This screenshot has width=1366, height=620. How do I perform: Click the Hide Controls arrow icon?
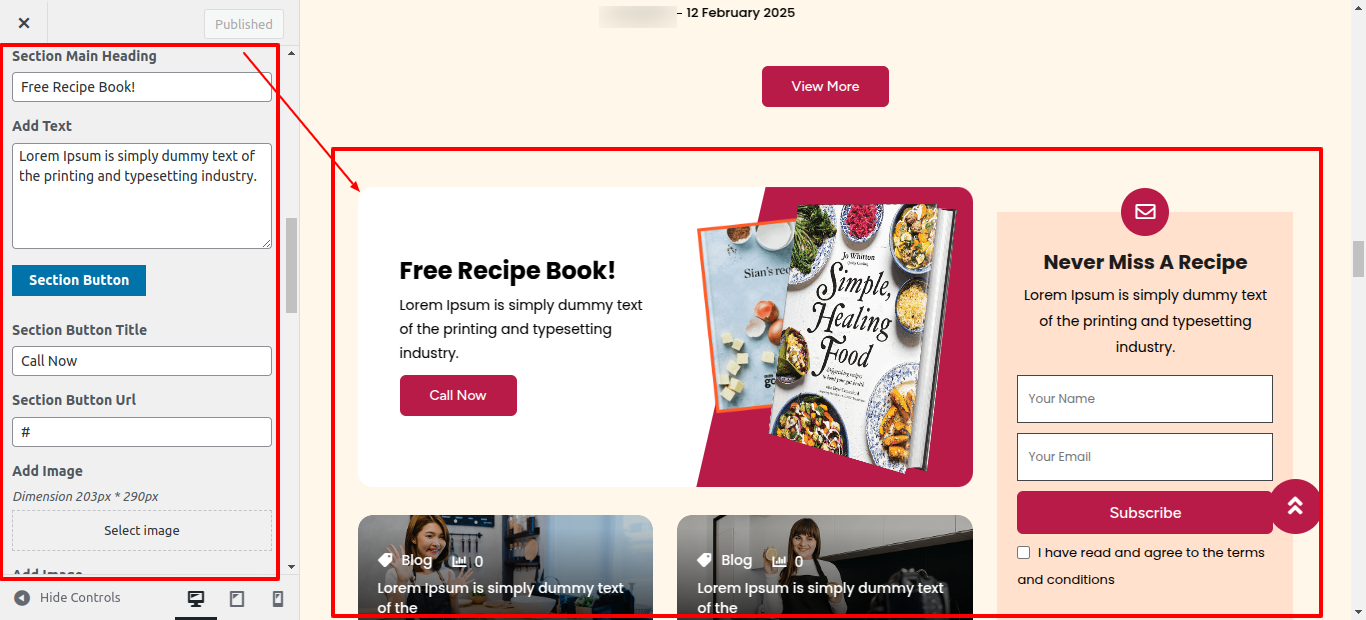[22, 598]
